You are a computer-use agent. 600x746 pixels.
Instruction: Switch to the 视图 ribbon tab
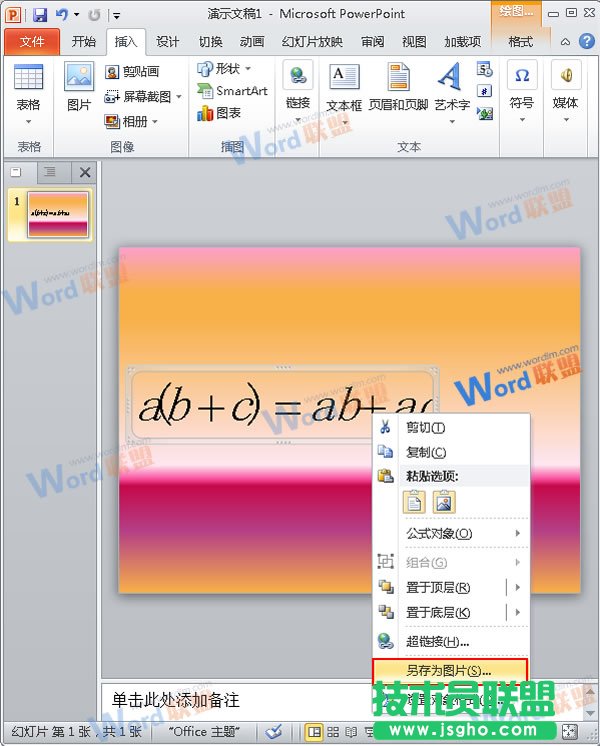[414, 42]
